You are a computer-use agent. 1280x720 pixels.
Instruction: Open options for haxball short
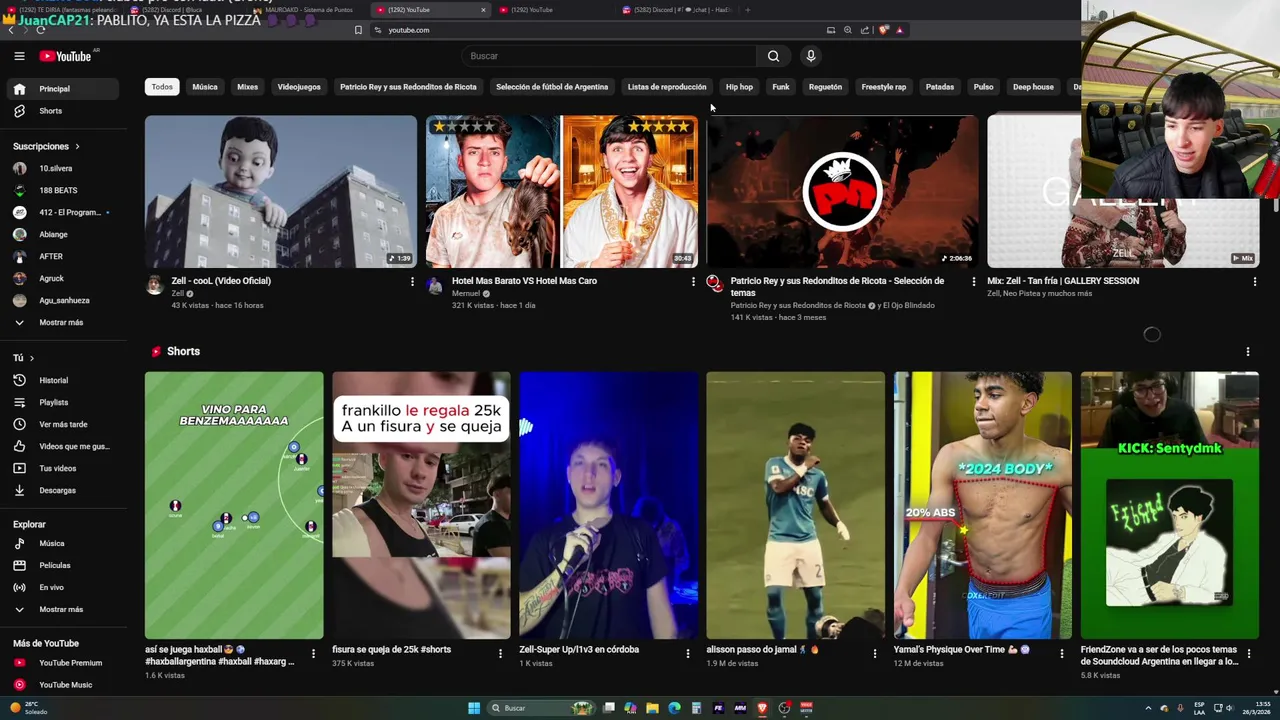tap(313, 654)
